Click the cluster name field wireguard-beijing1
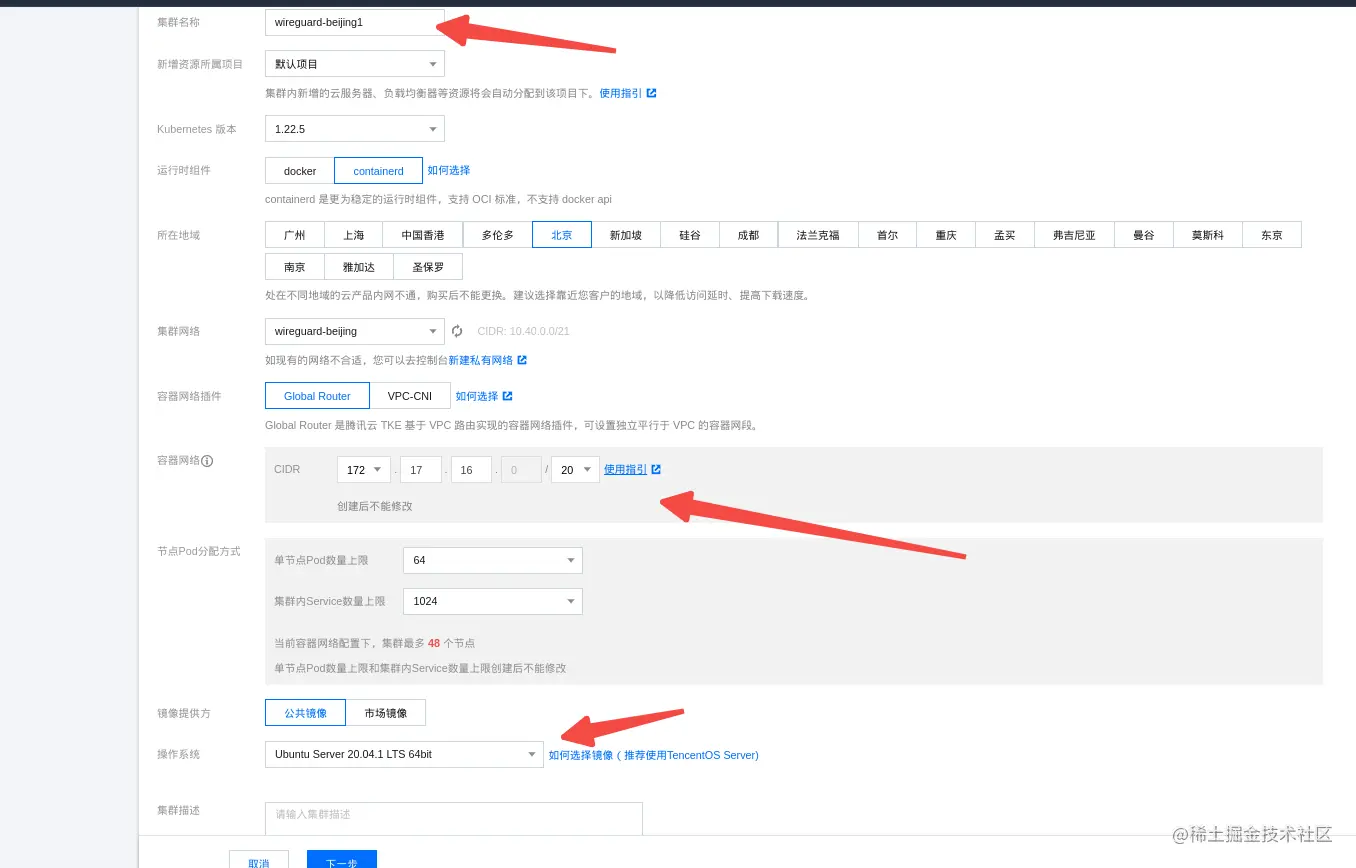The height and width of the screenshot is (868, 1356). coord(354,22)
